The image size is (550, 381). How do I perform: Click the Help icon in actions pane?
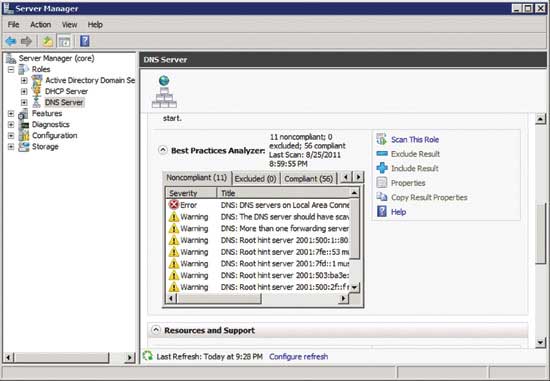382,212
